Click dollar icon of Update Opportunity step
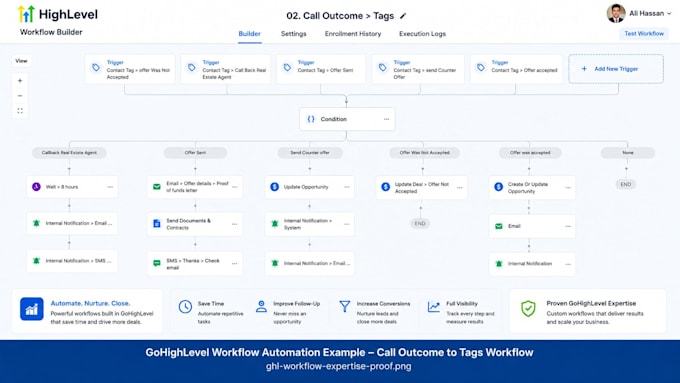 tap(275, 187)
